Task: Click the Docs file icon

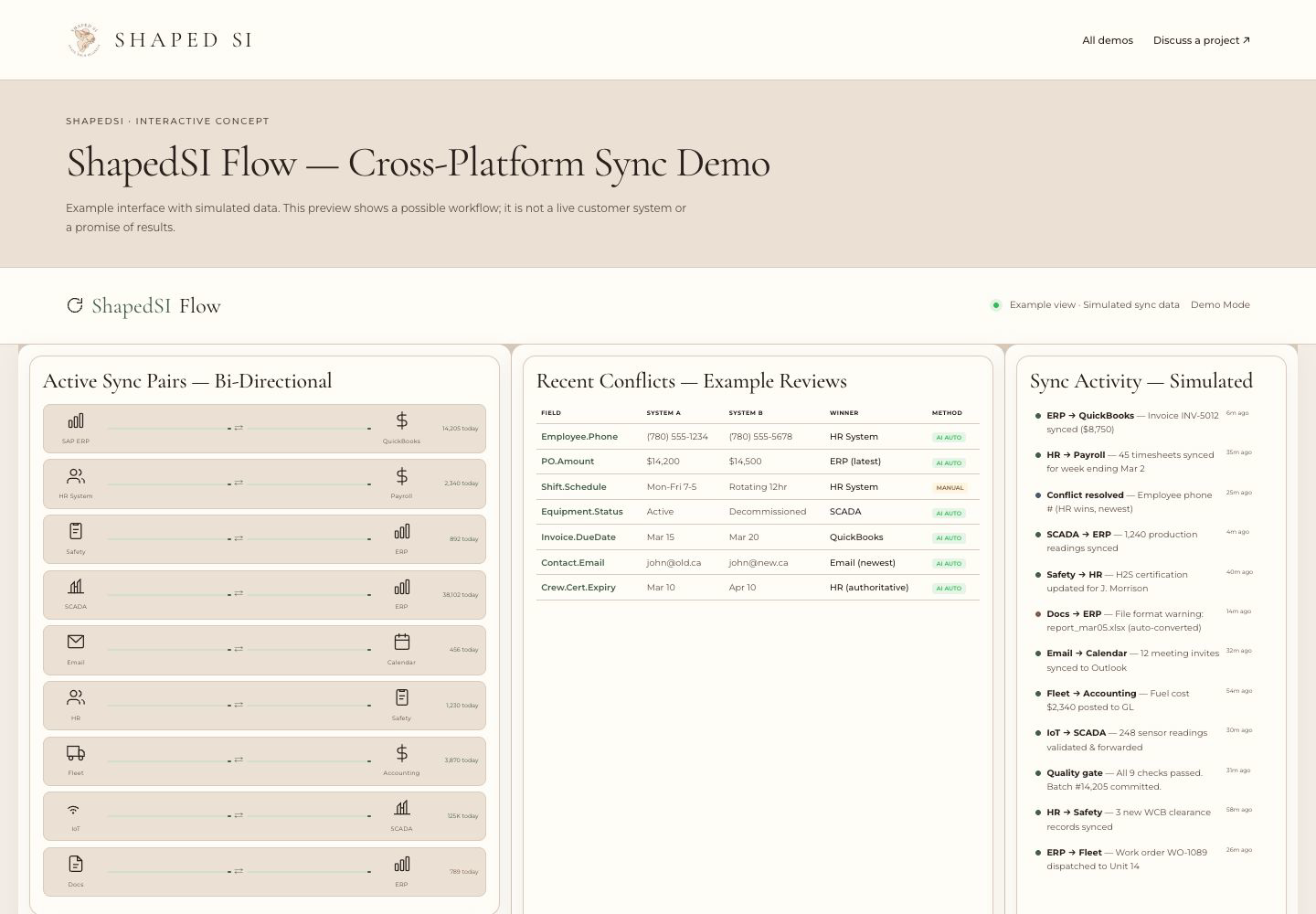Action: click(x=76, y=864)
